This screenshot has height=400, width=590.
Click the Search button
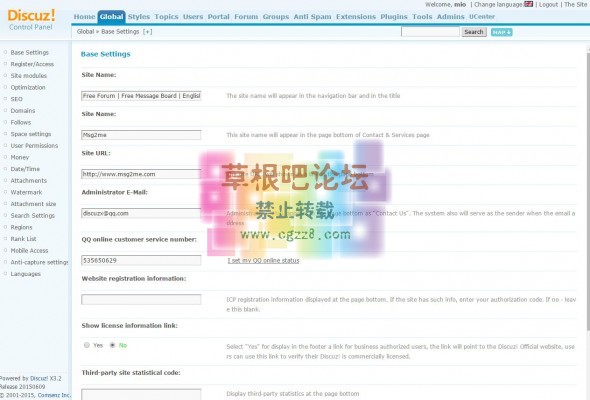[x=474, y=32]
